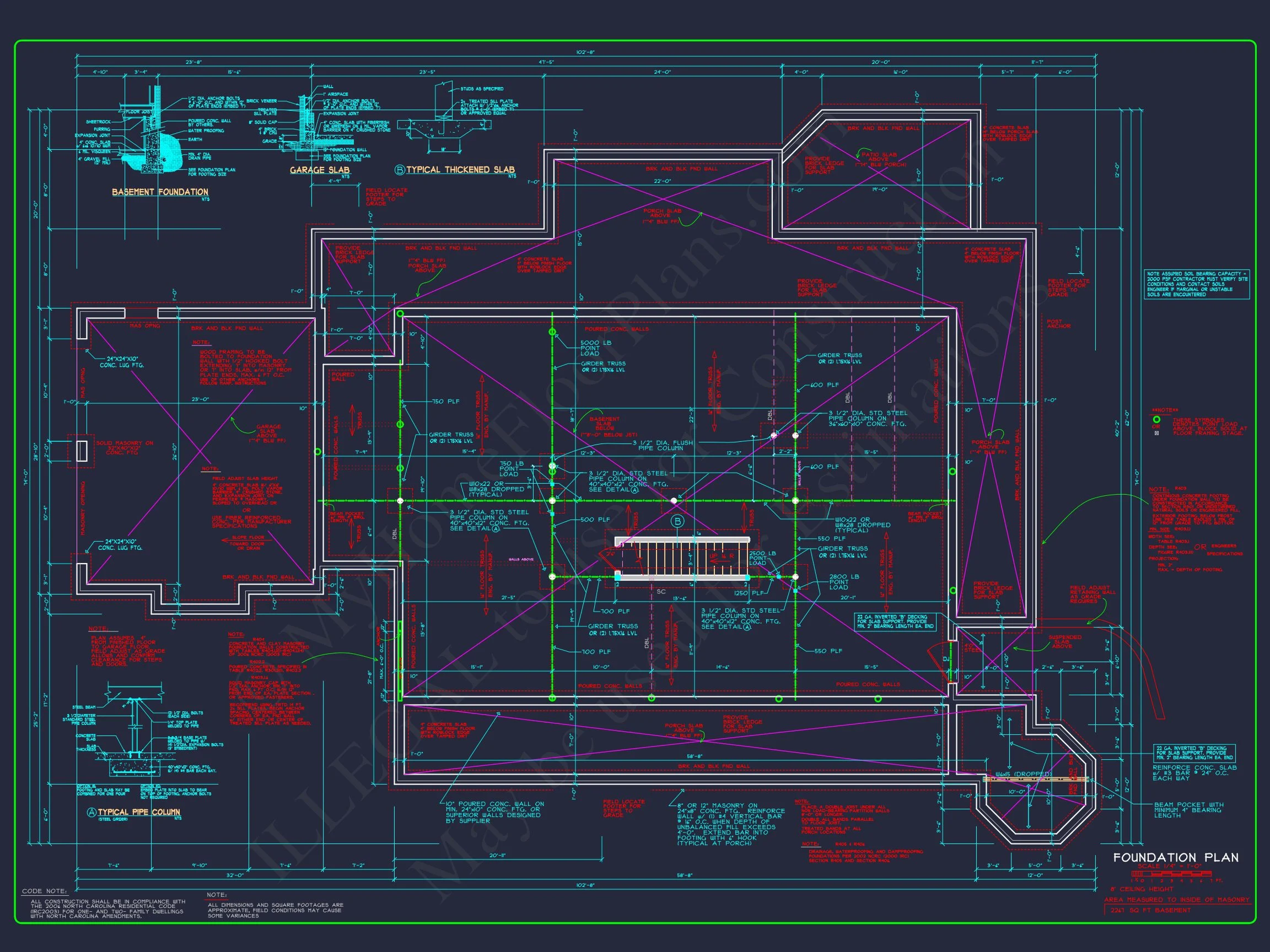Select the assumed soil bearing capacity note box
The width and height of the screenshot is (1270, 952).
[1197, 284]
